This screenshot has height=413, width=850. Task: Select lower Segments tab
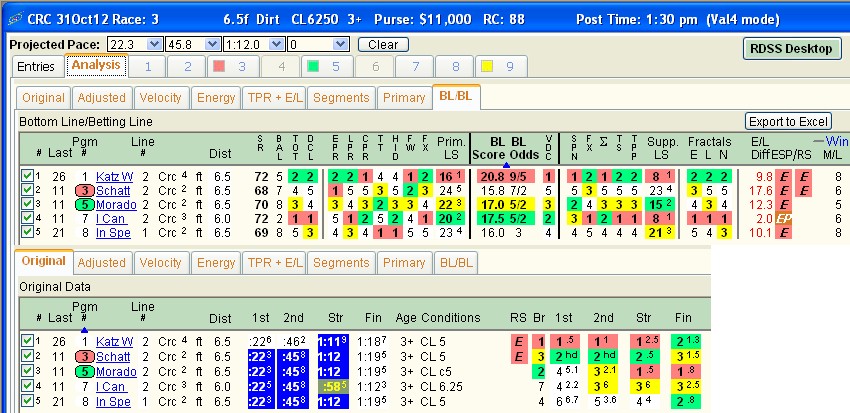[x=341, y=263]
